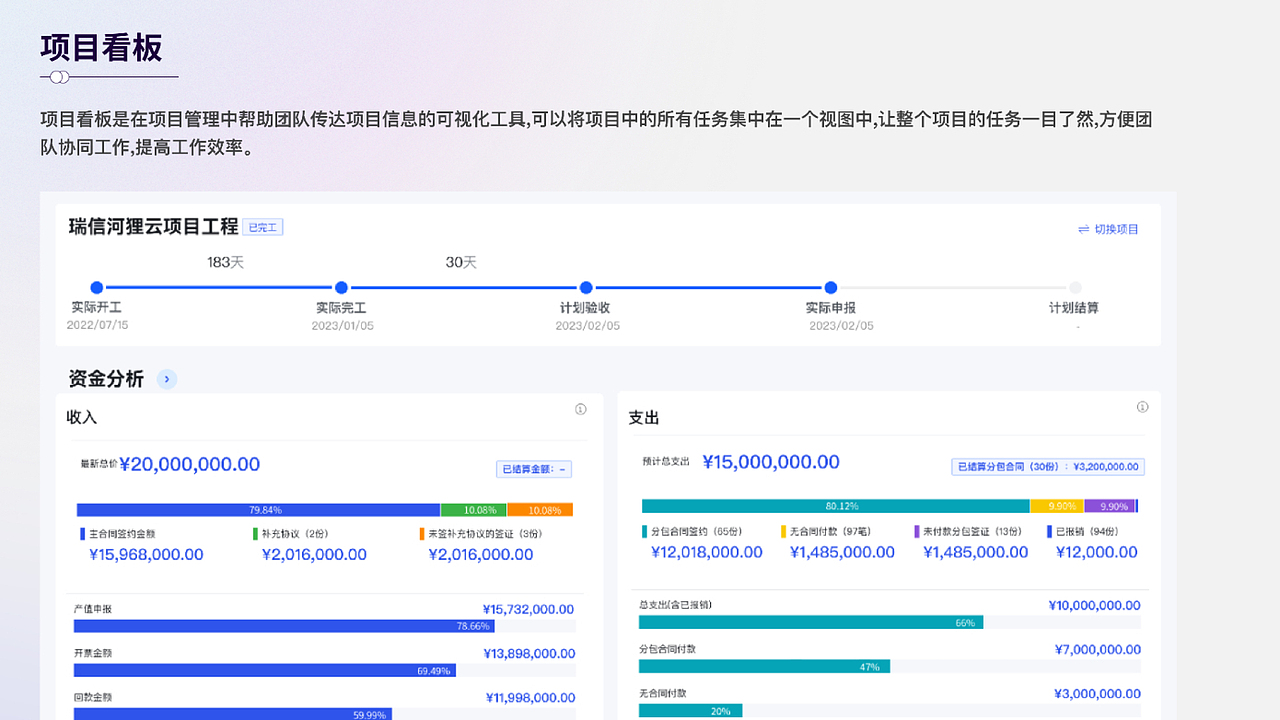Expand 资金分析 using its chevron button
Image resolution: width=1280 pixels, height=720 pixels.
click(x=167, y=379)
